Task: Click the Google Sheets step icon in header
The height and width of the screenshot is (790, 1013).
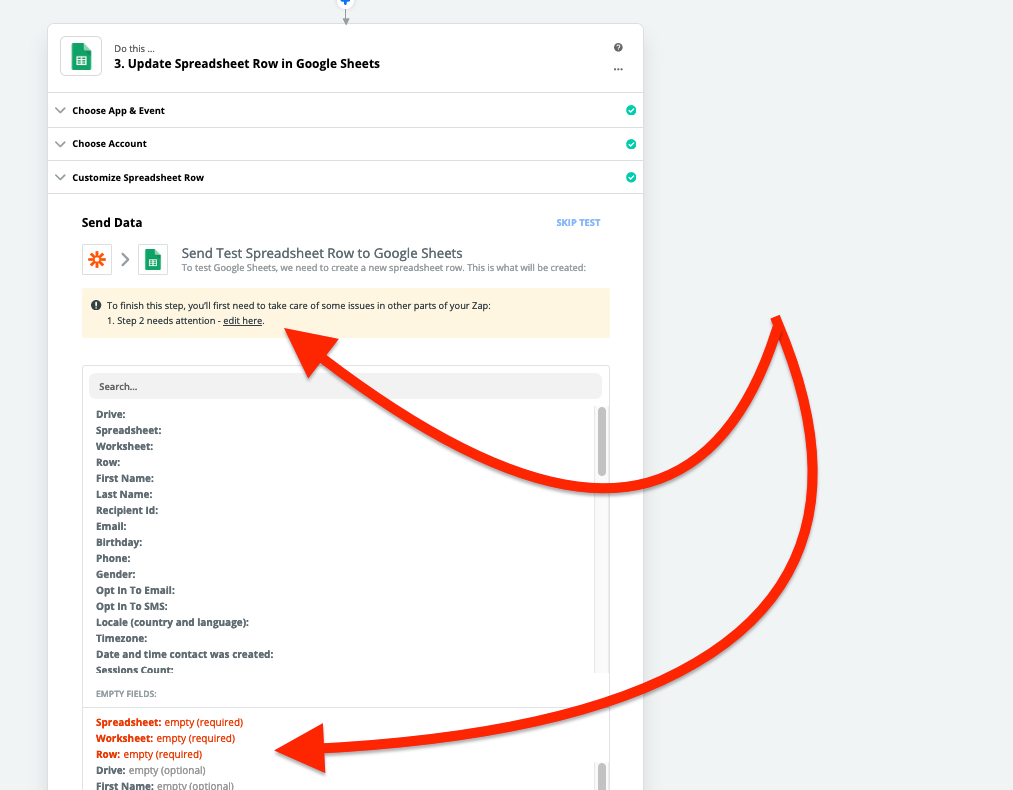Action: coord(81,56)
